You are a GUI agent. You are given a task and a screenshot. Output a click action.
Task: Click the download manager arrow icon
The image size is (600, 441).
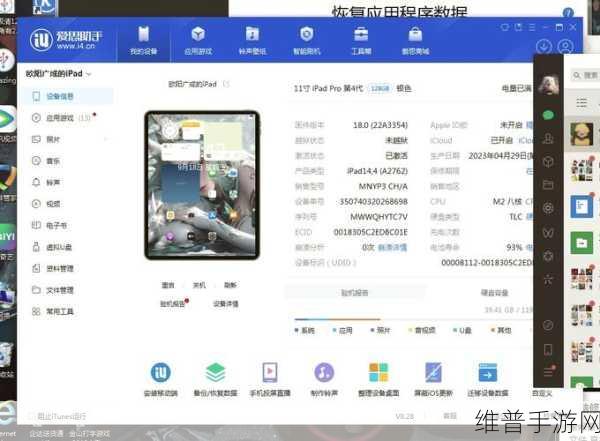click(x=544, y=46)
